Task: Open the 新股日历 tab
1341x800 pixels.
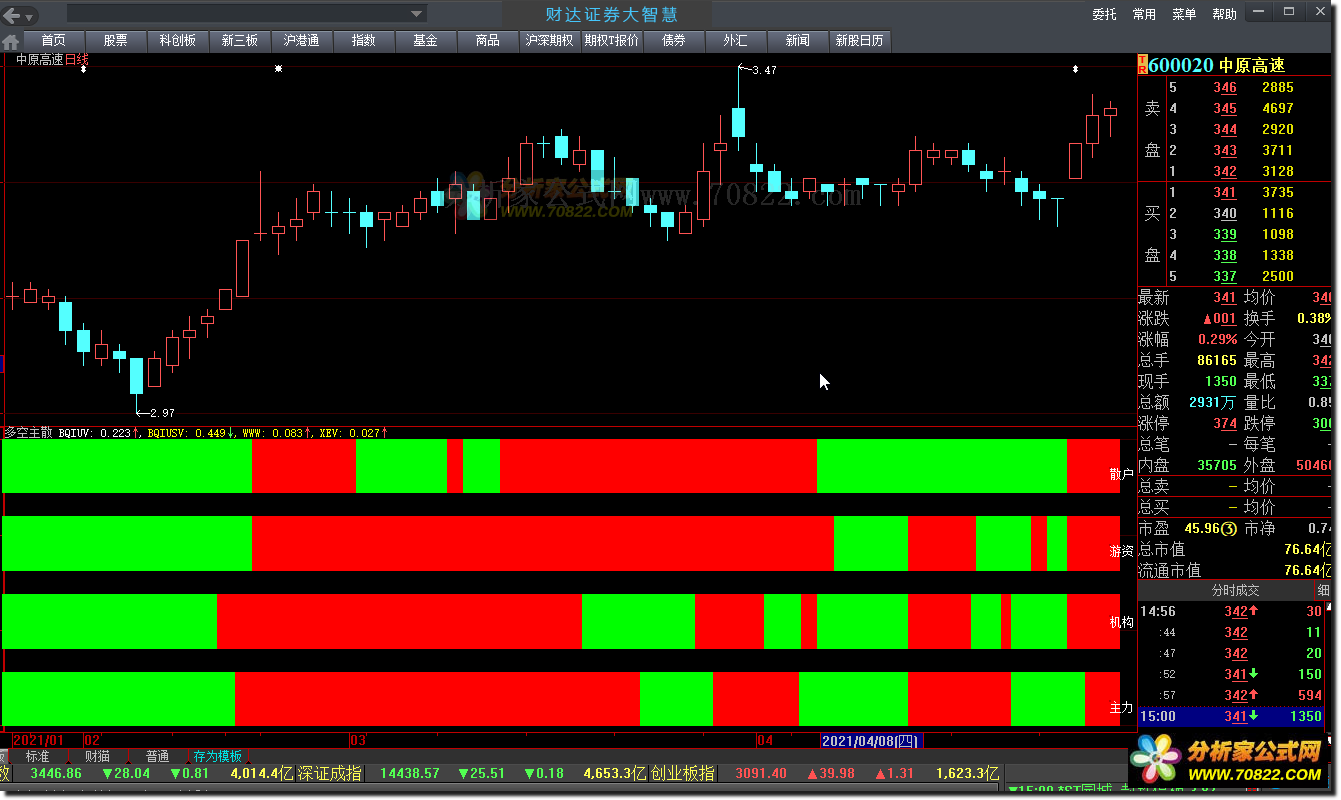Action: (859, 41)
